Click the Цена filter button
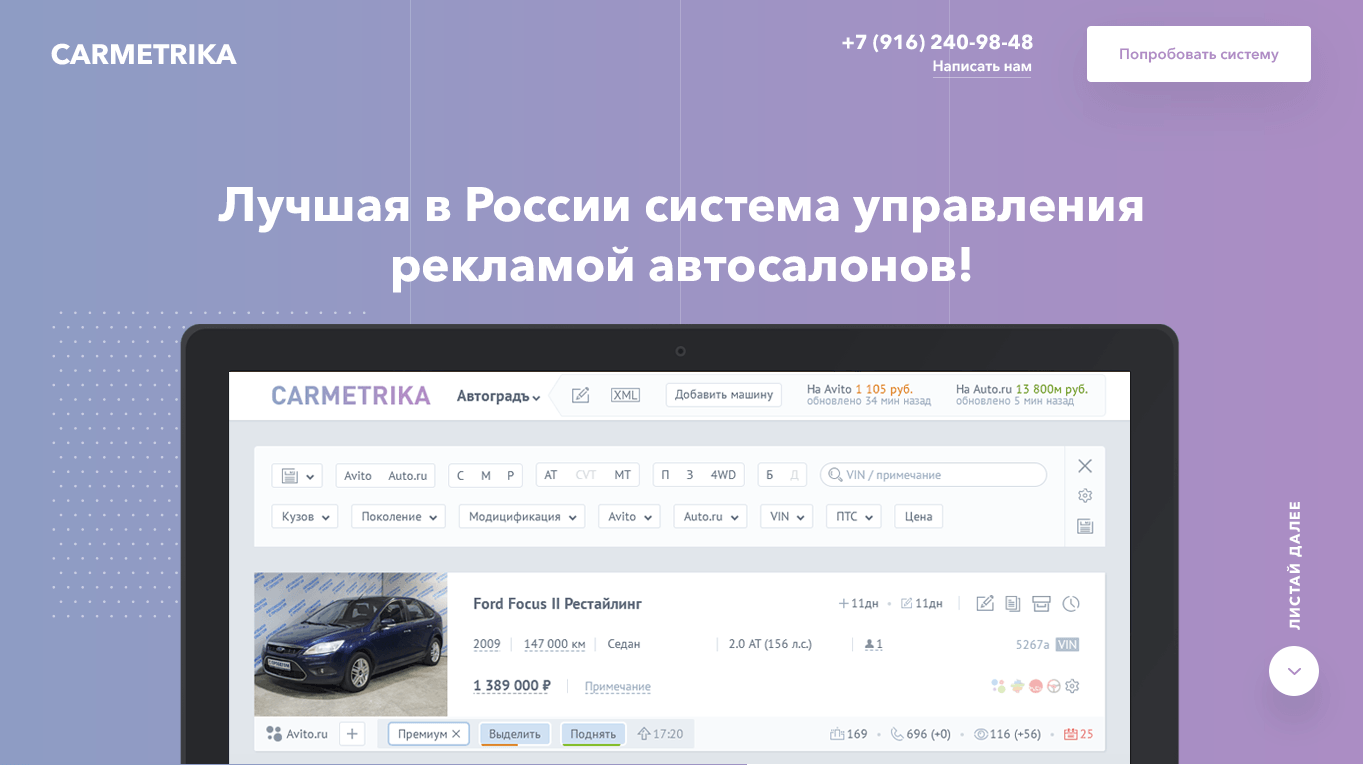This screenshot has width=1363, height=765. (x=918, y=517)
